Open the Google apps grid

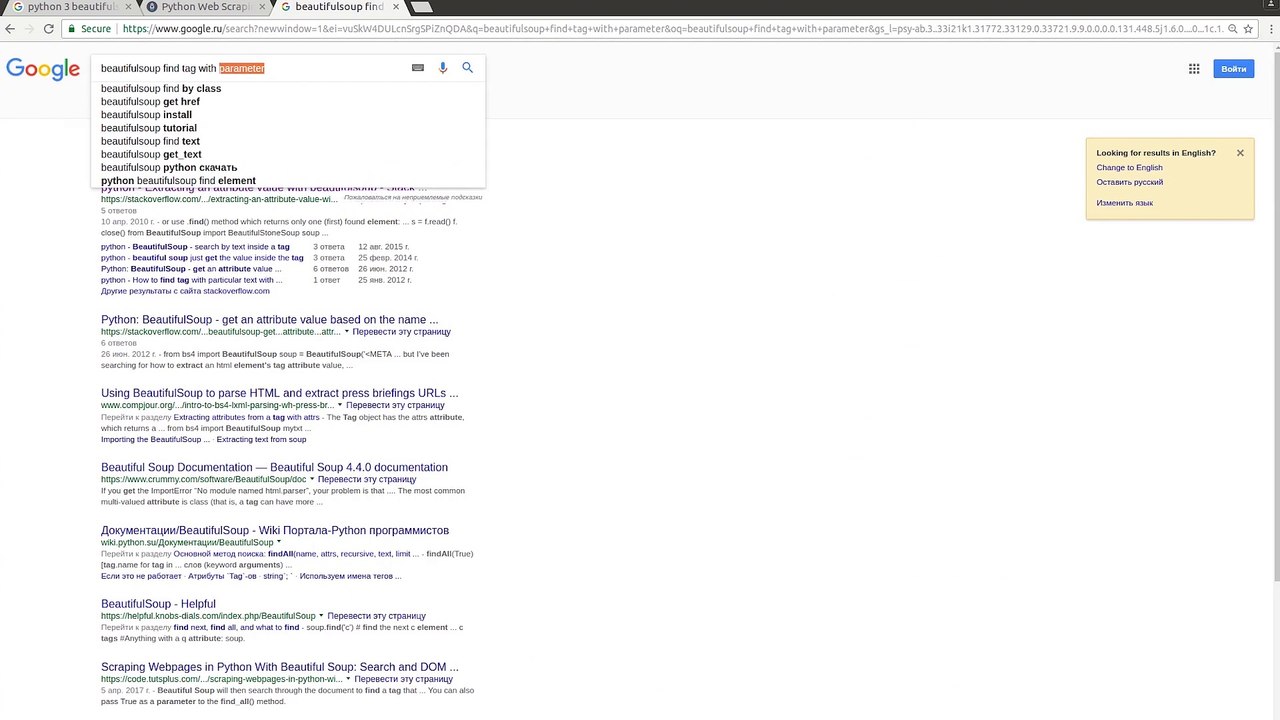(x=1194, y=69)
